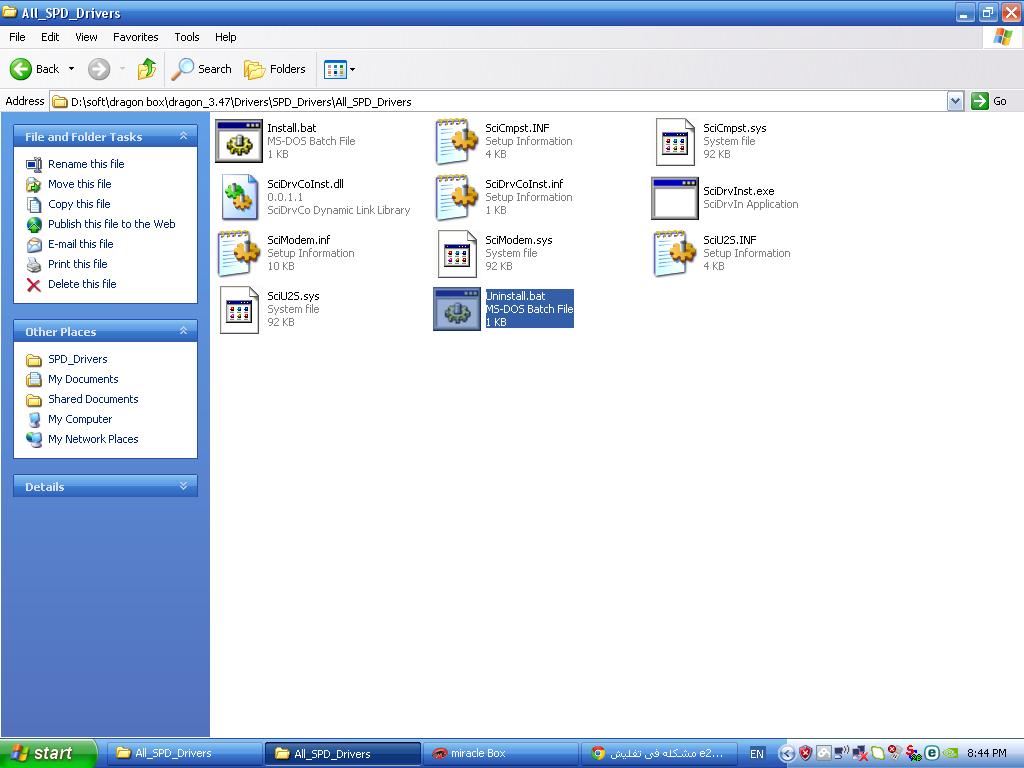Image resolution: width=1024 pixels, height=768 pixels.
Task: Click Copy this file link
Action: tap(79, 204)
